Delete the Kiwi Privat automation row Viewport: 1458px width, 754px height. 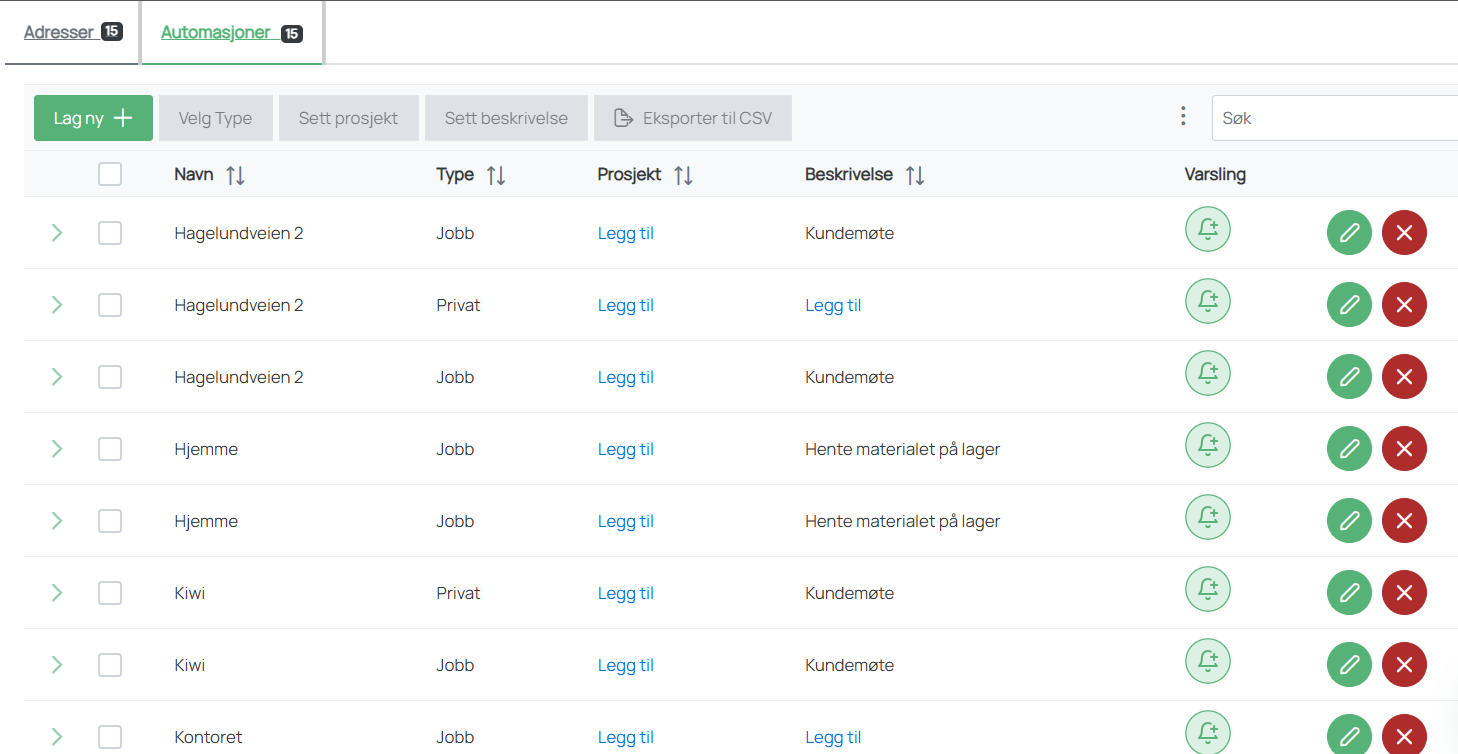pos(1404,593)
